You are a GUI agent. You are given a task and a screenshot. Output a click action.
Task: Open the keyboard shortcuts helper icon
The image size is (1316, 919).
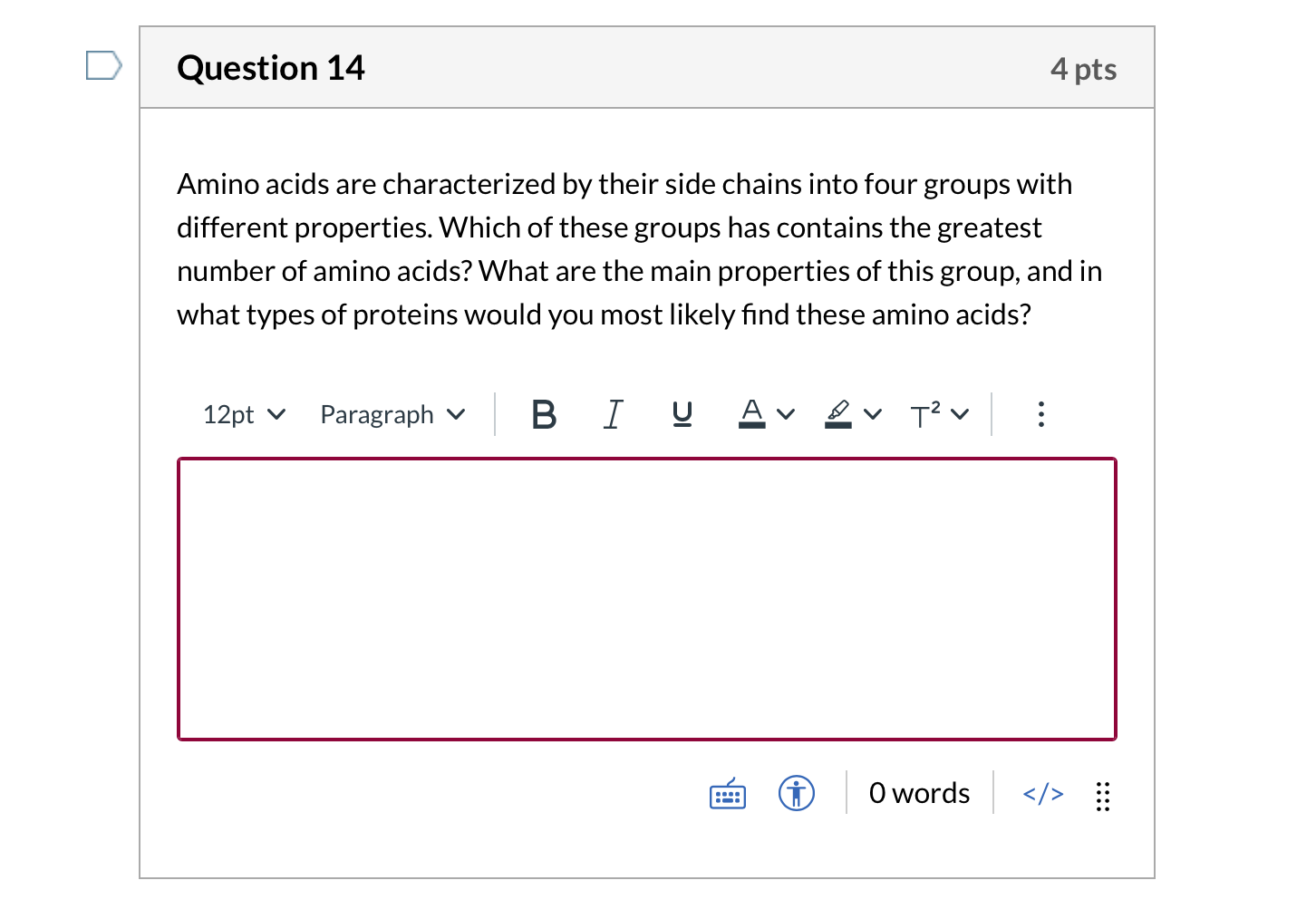726,793
